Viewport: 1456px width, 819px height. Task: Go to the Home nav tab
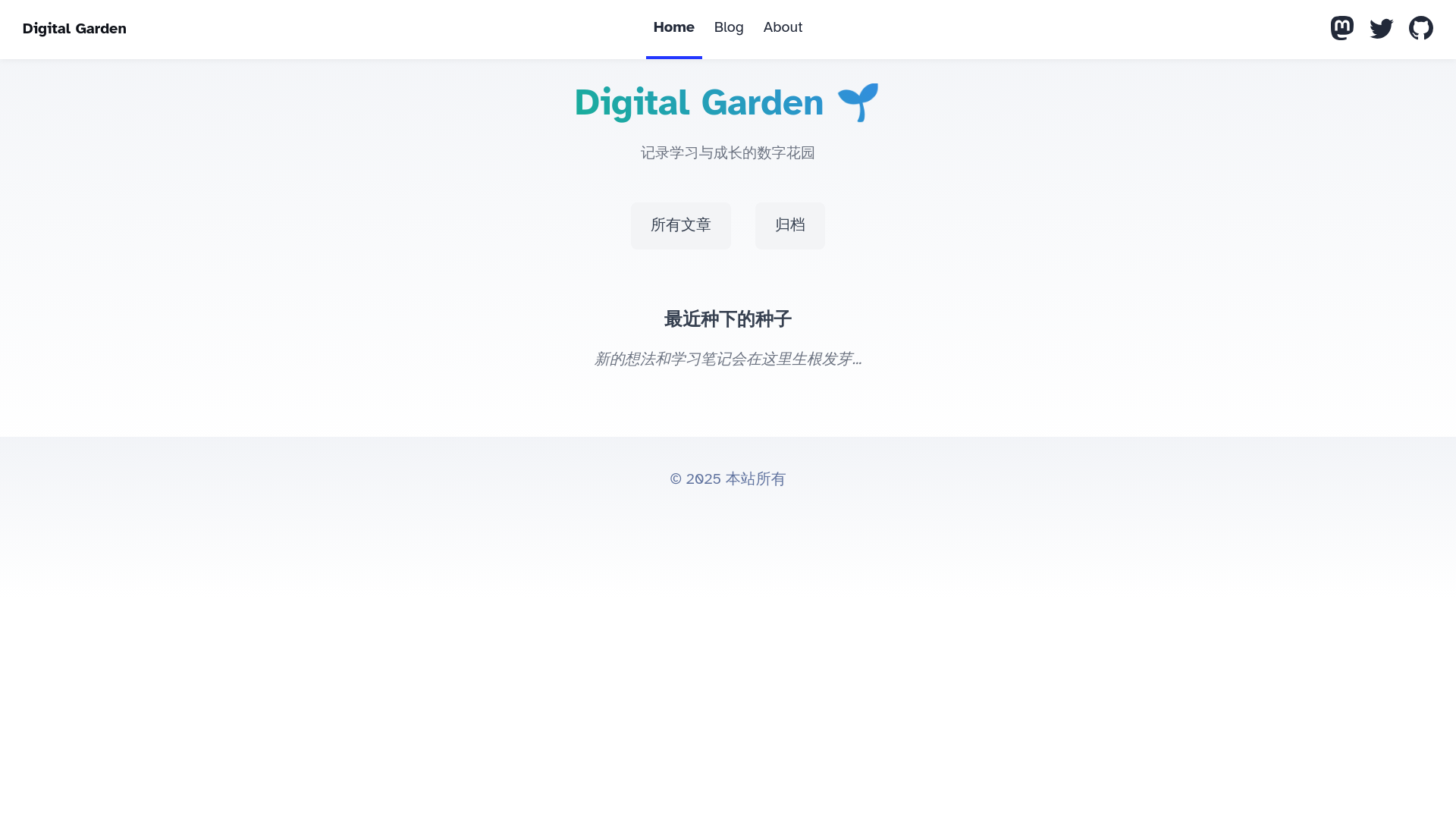(x=673, y=28)
